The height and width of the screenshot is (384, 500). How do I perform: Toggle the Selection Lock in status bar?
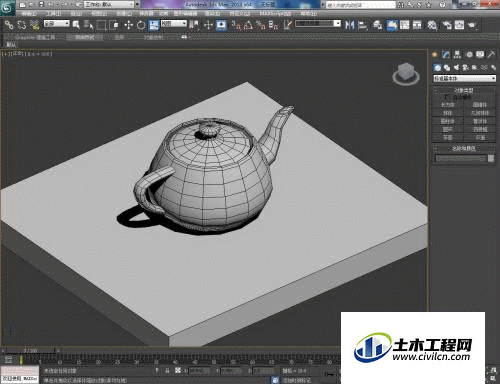click(x=167, y=370)
